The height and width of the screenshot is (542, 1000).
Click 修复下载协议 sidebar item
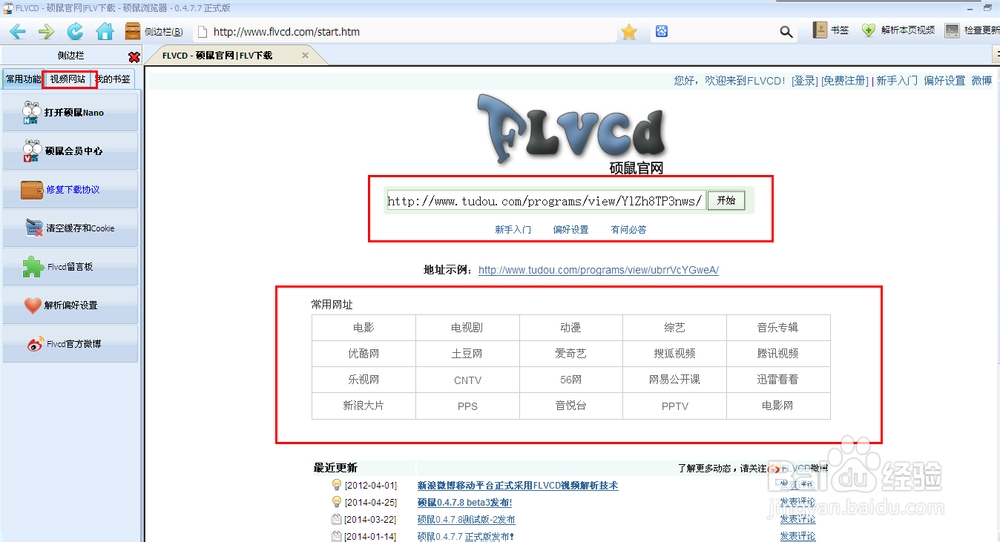70,189
